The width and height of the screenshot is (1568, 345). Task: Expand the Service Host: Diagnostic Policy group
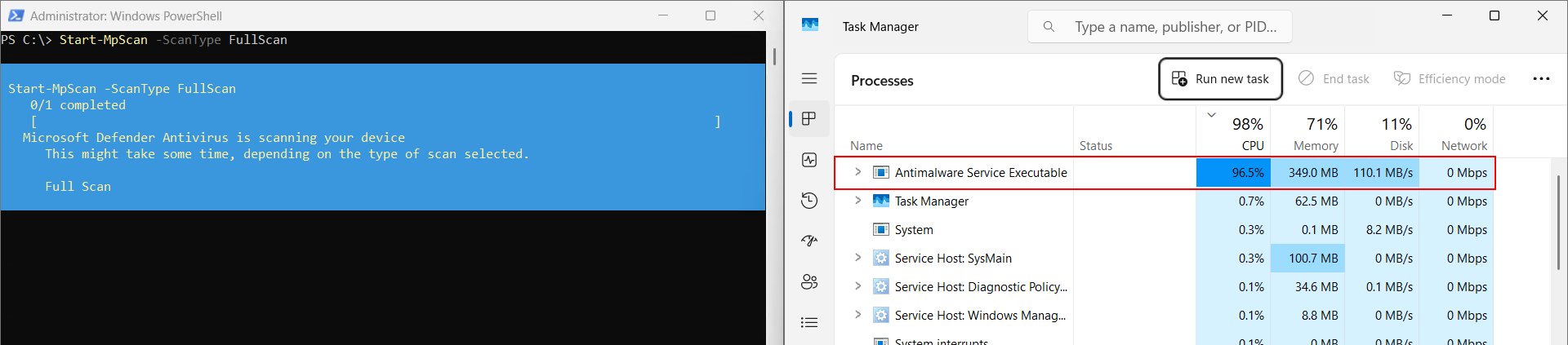click(857, 286)
